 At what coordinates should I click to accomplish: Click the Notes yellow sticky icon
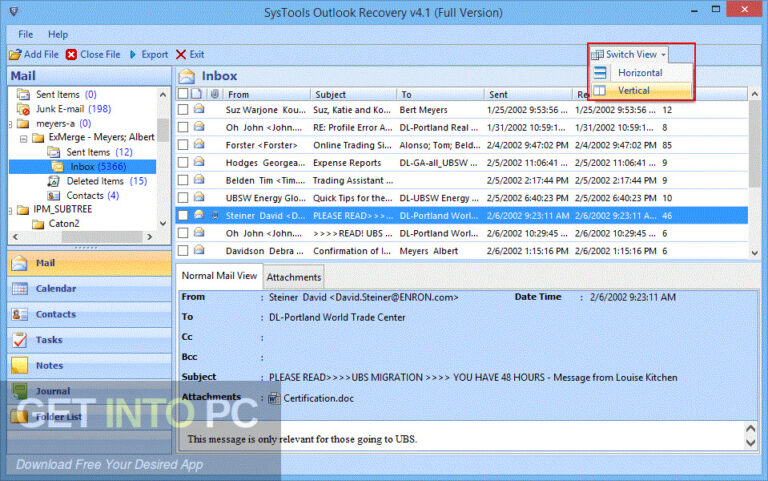[20, 365]
